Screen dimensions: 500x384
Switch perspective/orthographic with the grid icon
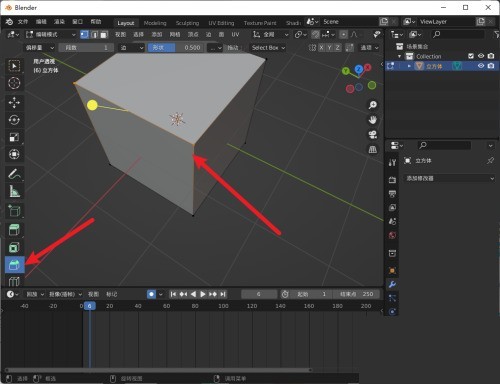tap(373, 150)
